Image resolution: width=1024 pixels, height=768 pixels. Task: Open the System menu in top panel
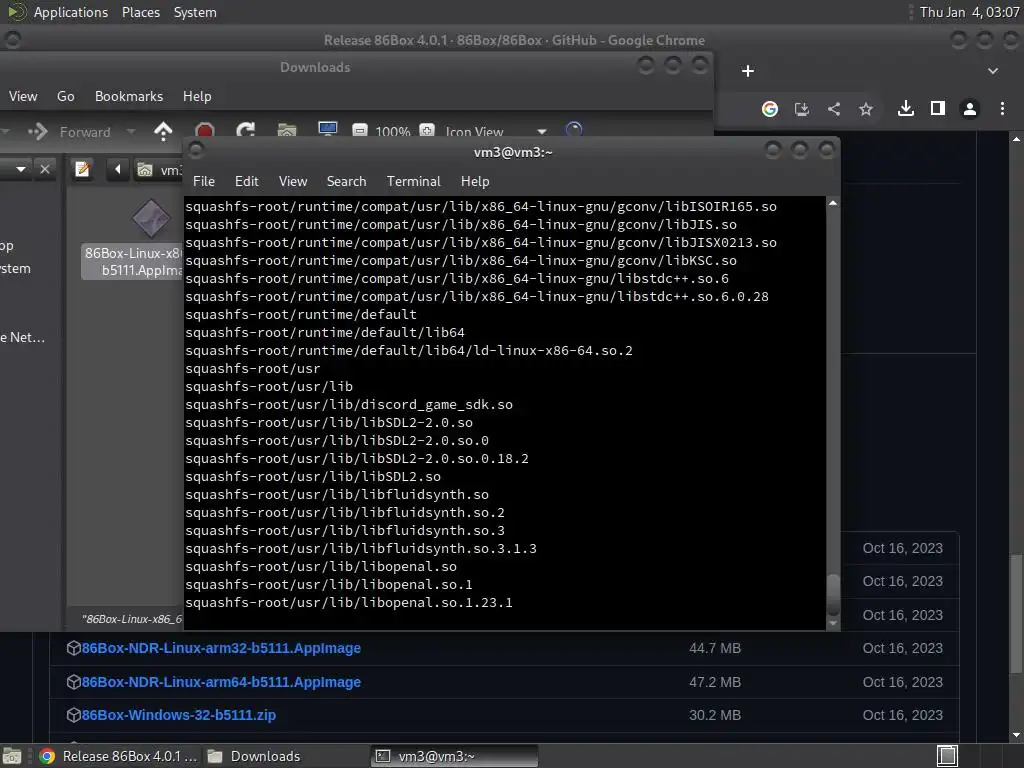coord(195,12)
